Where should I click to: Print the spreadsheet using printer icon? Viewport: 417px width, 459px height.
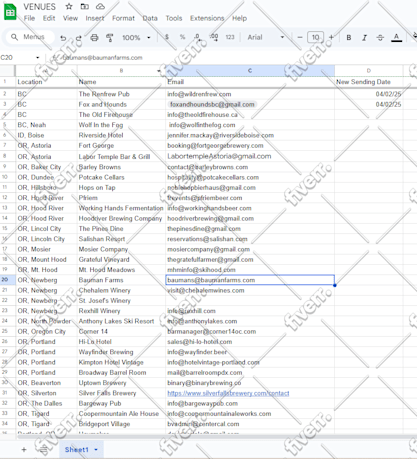pyautogui.click(x=94, y=37)
